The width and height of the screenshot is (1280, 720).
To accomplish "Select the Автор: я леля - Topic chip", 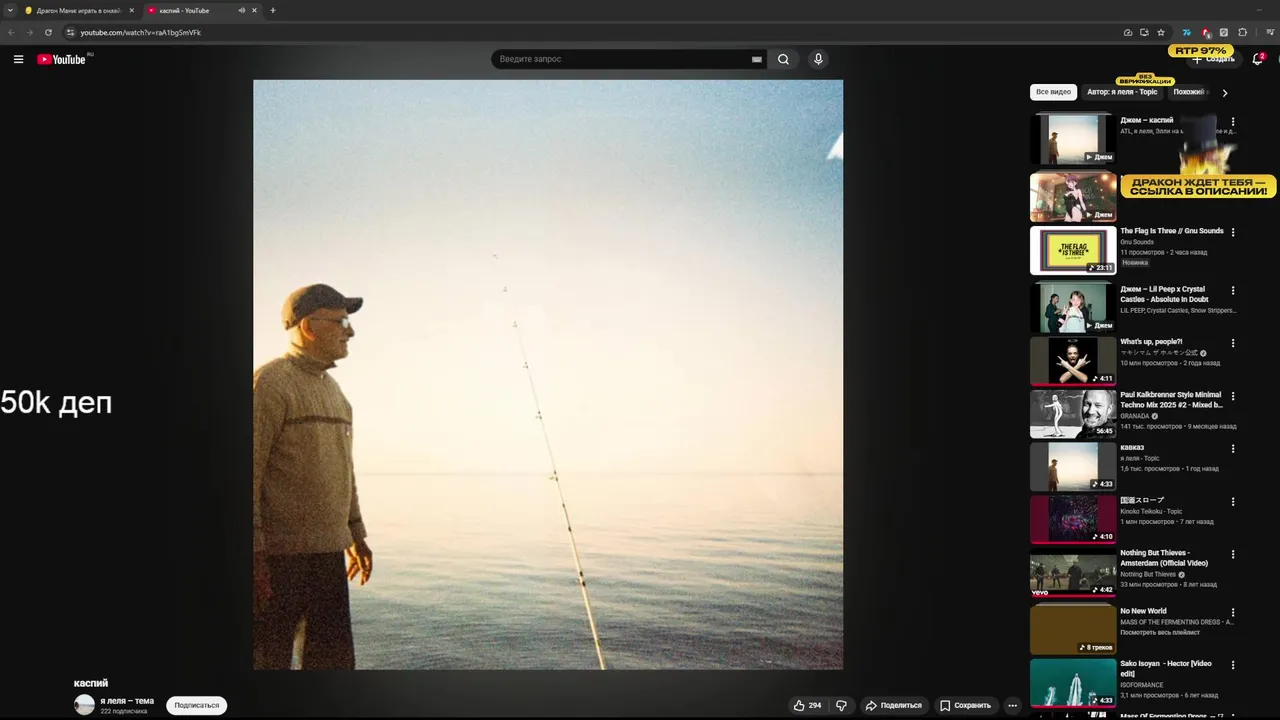I will click(1122, 92).
